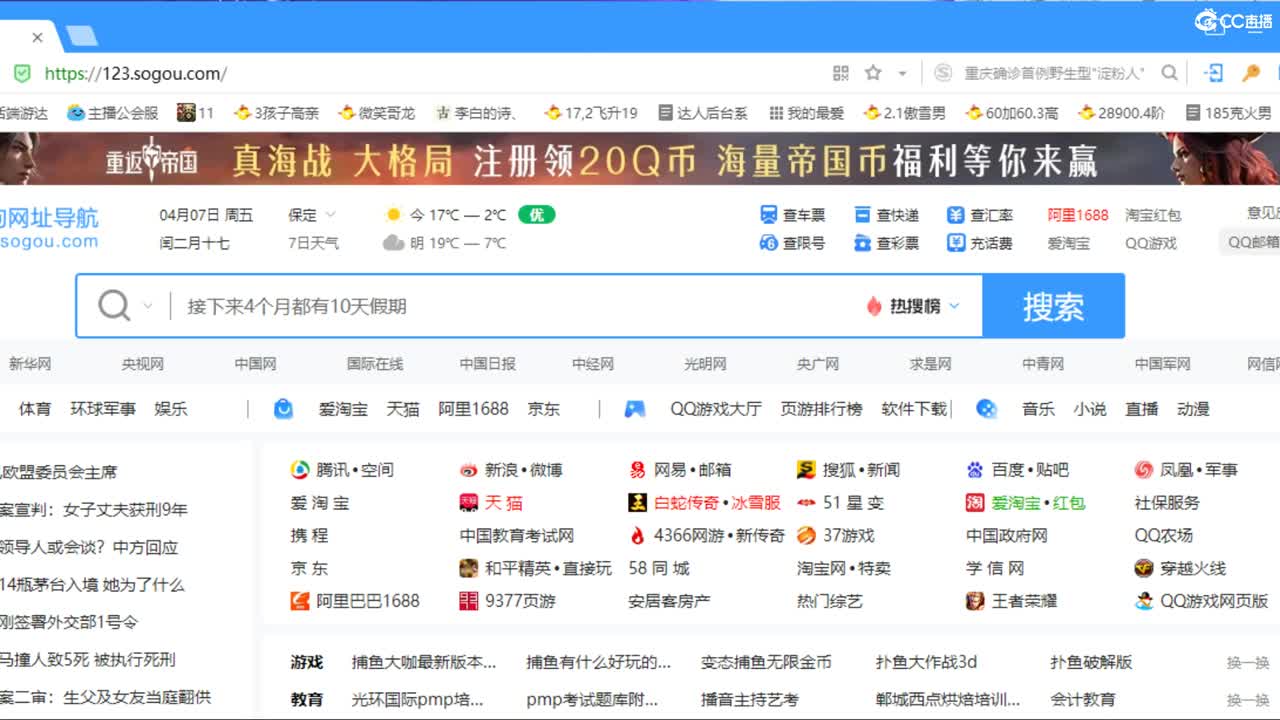The image size is (1280, 720).
Task: Bookmark this page with the star icon
Action: 873,73
